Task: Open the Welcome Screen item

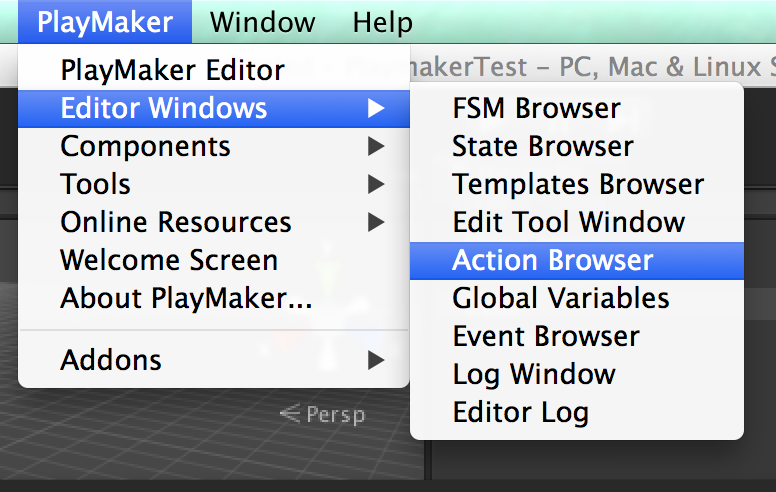Action: click(x=214, y=260)
